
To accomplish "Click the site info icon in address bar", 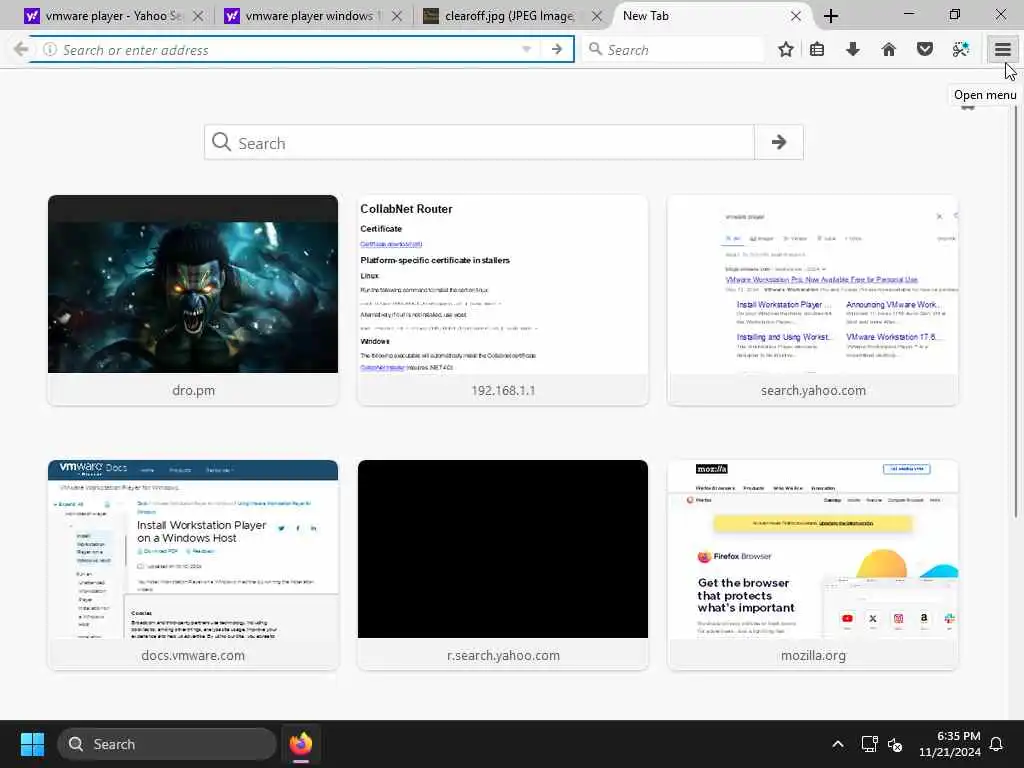I will point(50,49).
